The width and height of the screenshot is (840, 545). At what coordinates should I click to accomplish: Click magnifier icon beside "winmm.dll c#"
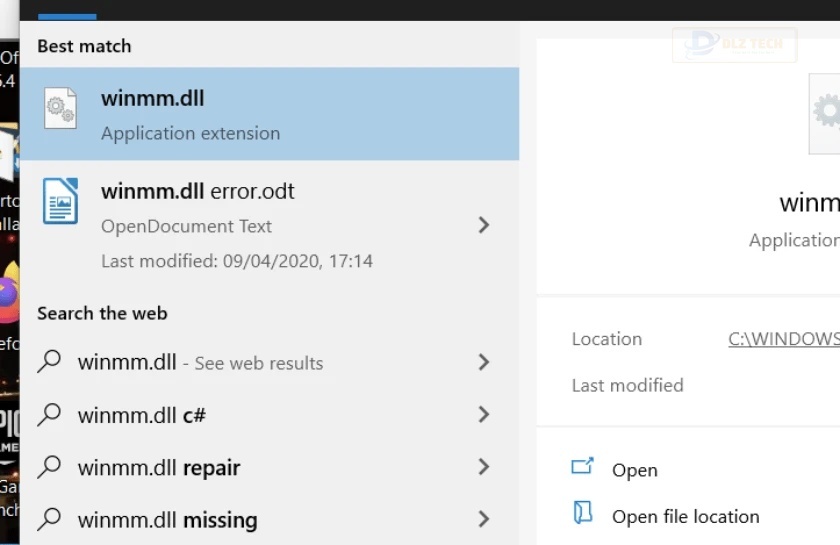tap(49, 414)
